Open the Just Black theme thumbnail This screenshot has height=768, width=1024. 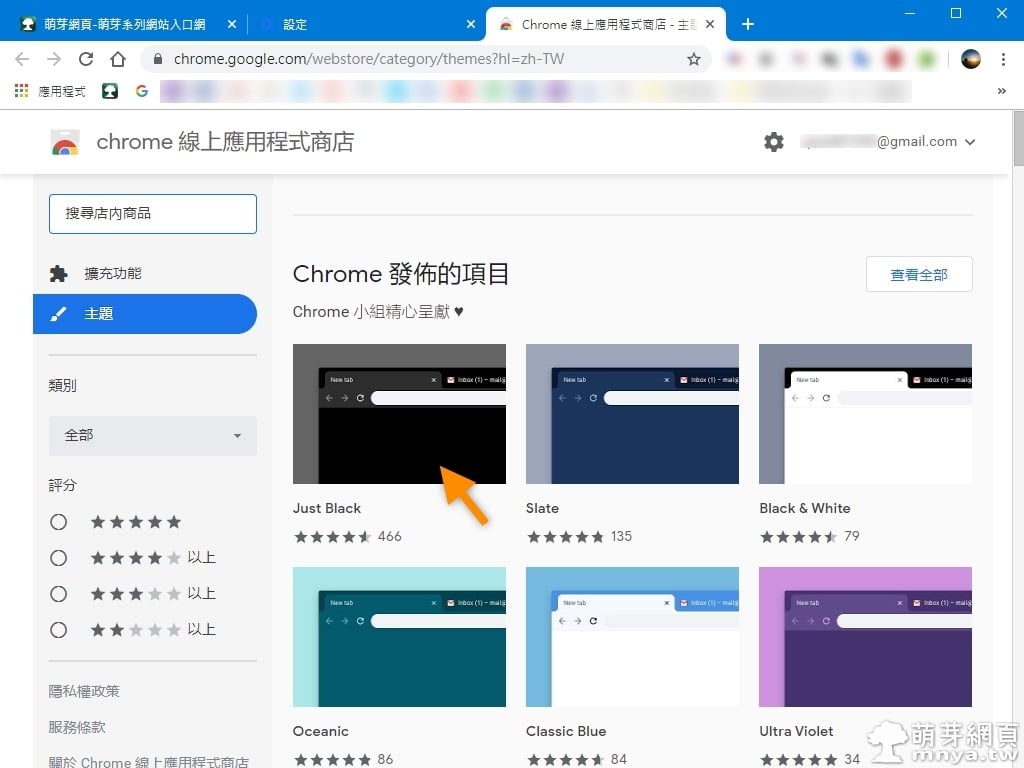398,414
